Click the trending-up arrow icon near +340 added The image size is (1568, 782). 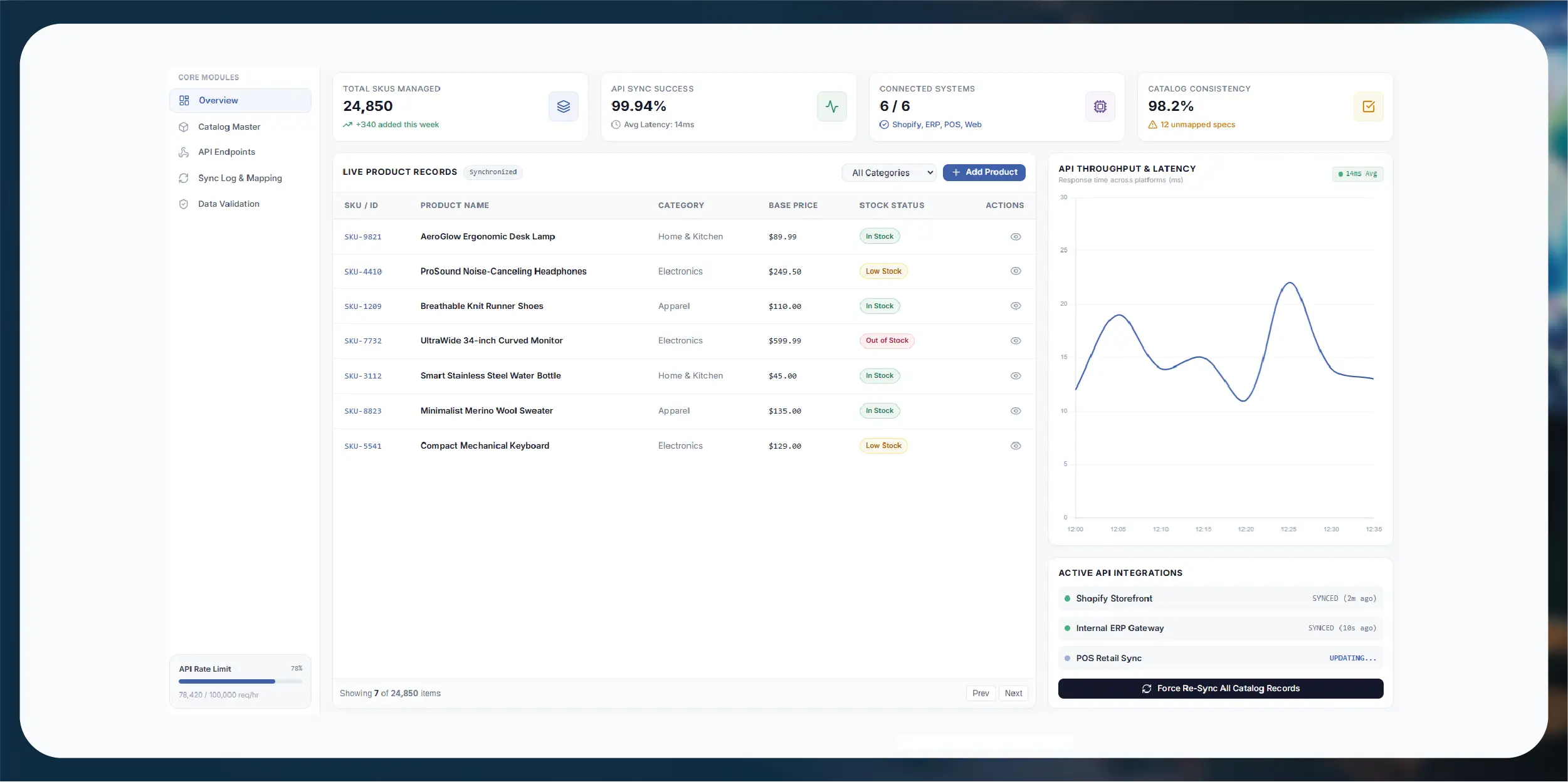[x=348, y=125]
